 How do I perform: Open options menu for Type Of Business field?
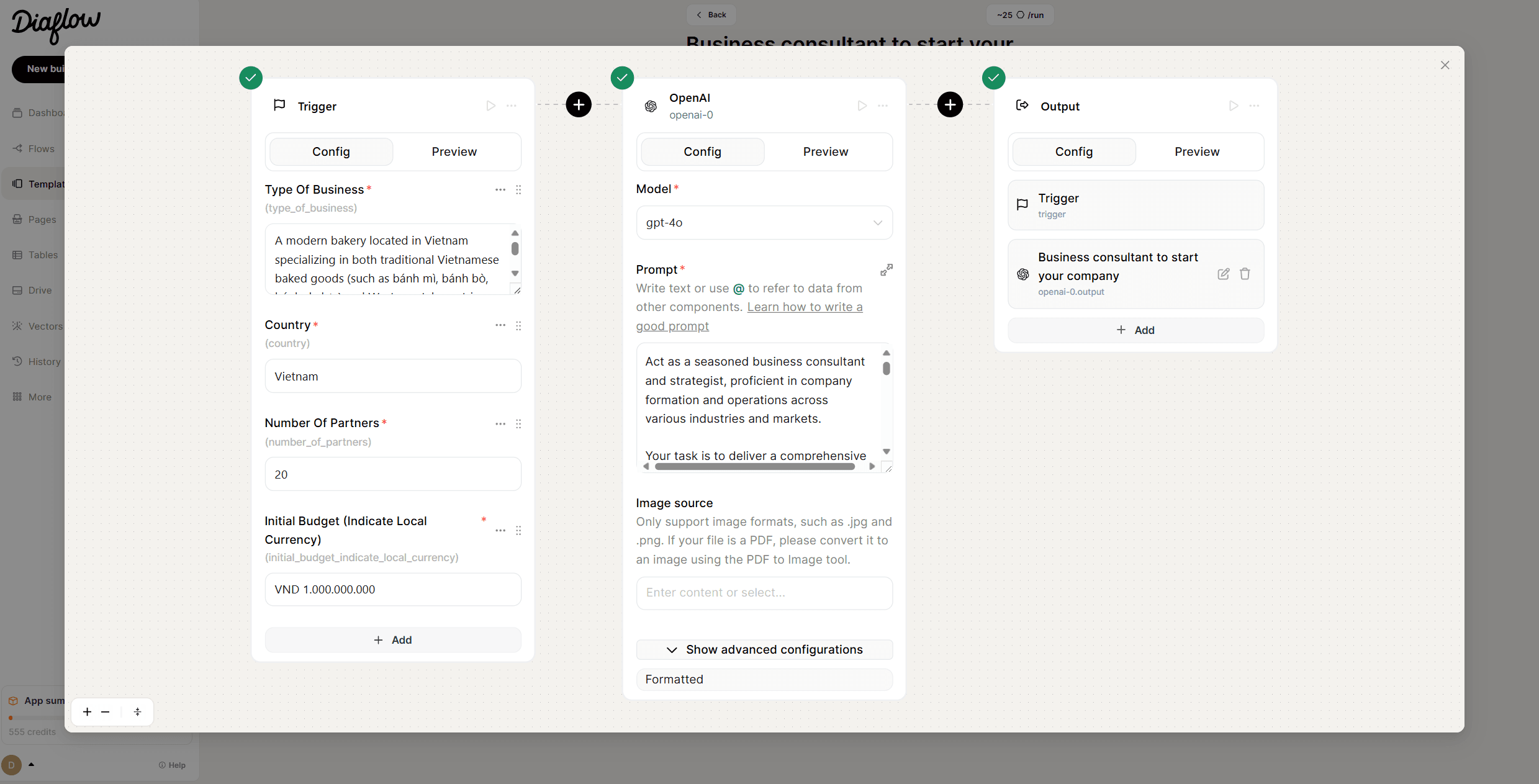500,190
